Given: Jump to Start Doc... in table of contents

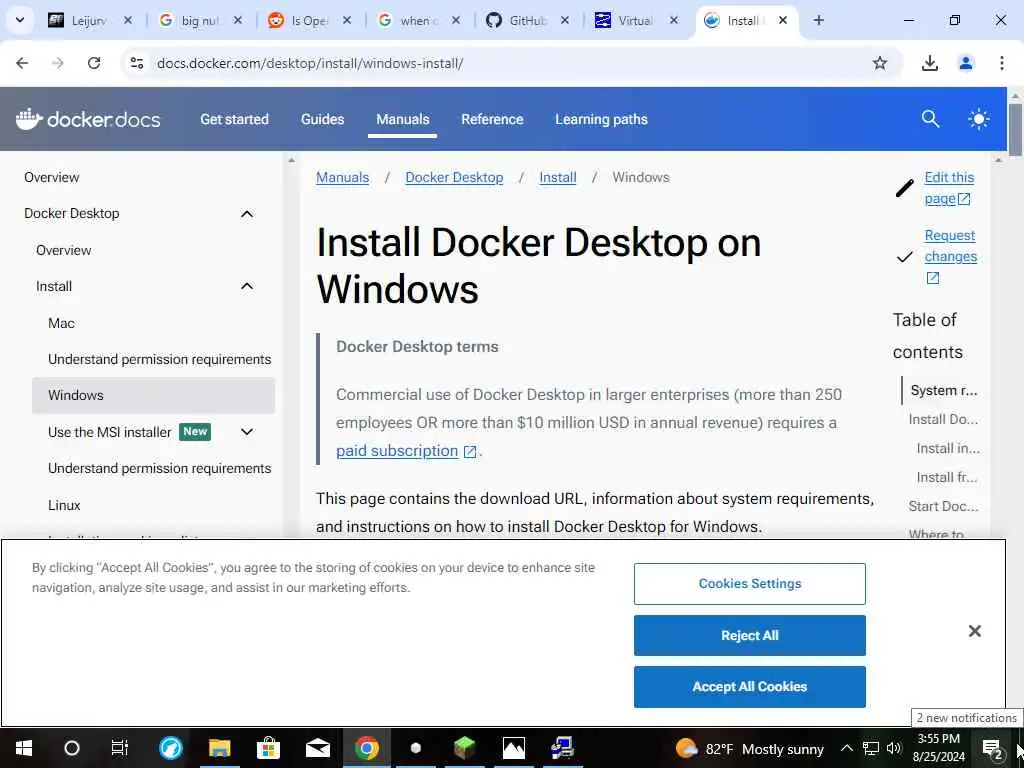Looking at the screenshot, I should coord(944,506).
